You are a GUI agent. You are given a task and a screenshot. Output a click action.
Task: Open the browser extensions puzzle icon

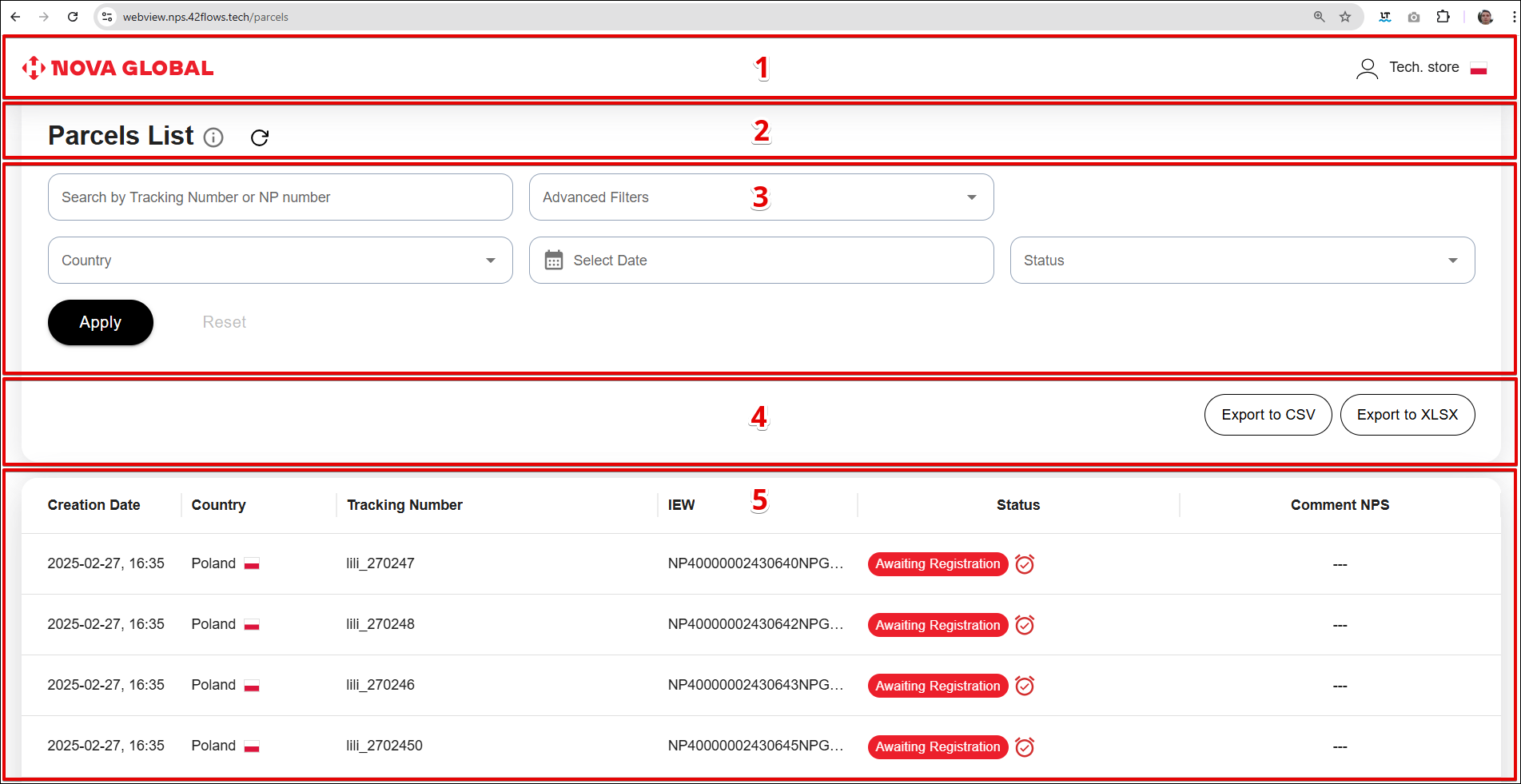[x=1443, y=17]
